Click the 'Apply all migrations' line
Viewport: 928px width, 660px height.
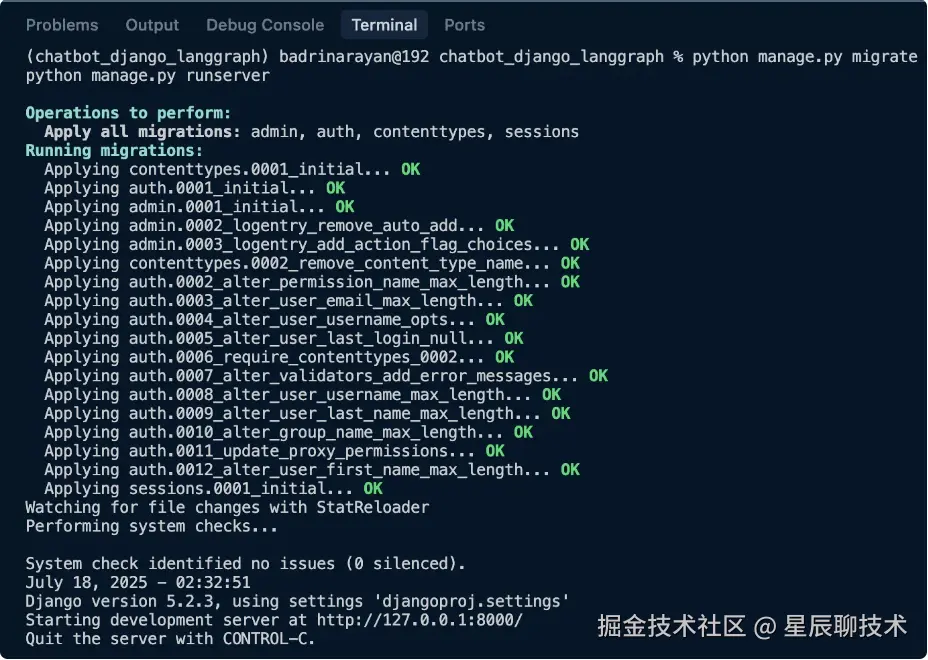(310, 132)
